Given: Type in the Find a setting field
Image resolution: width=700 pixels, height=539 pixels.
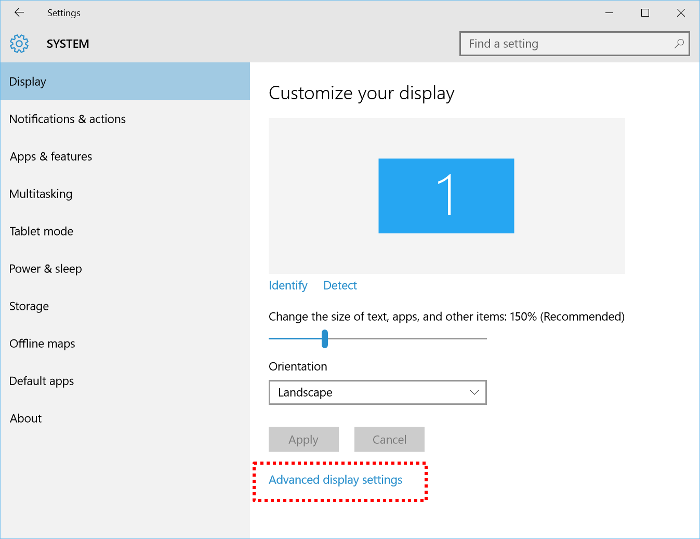Looking at the screenshot, I should 565,44.
